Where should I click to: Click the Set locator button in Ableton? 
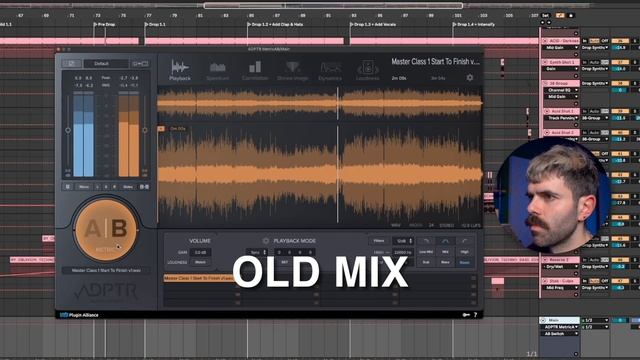[545, 16]
